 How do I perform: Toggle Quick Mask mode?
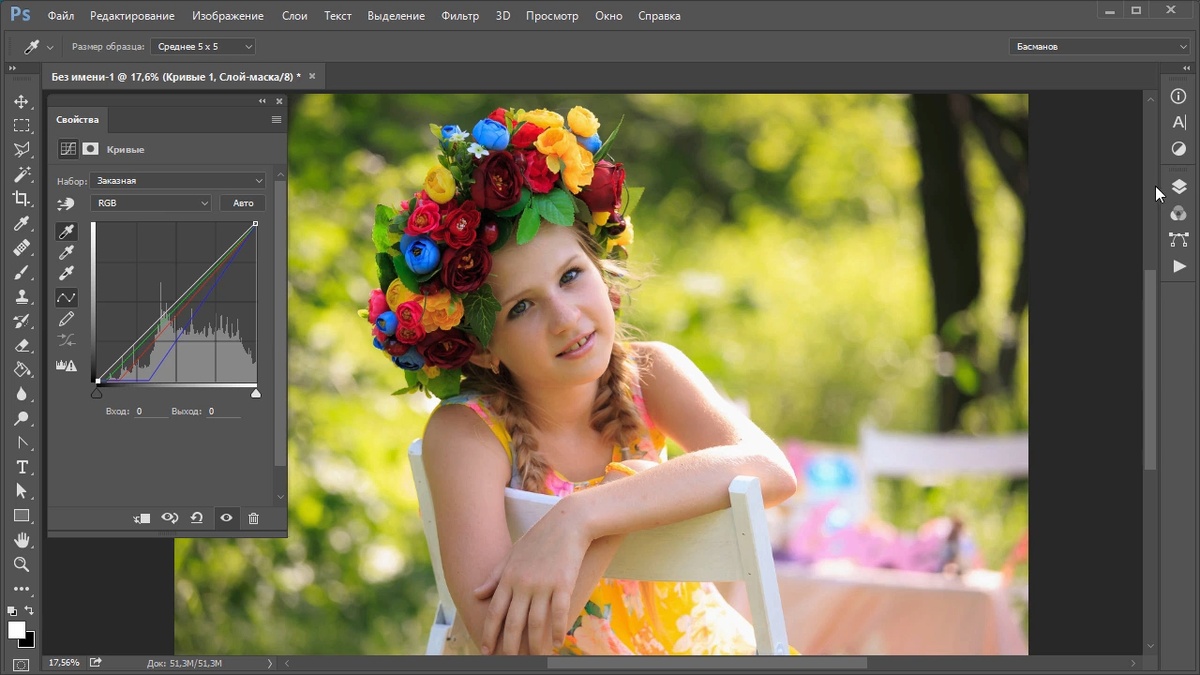click(x=21, y=664)
